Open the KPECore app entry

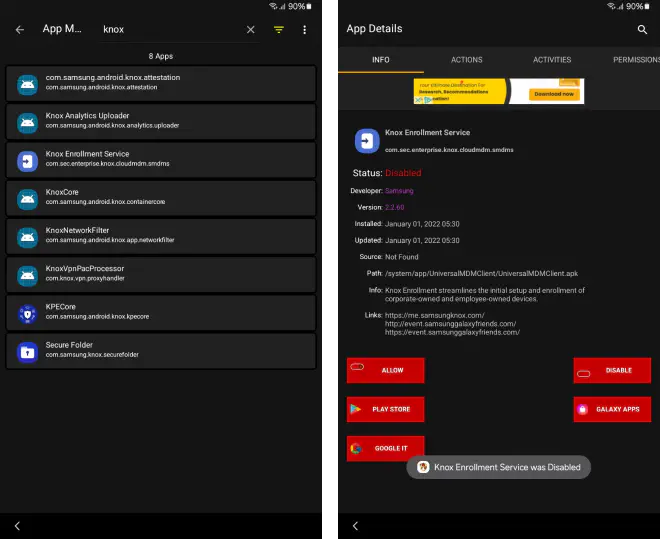pos(161,313)
